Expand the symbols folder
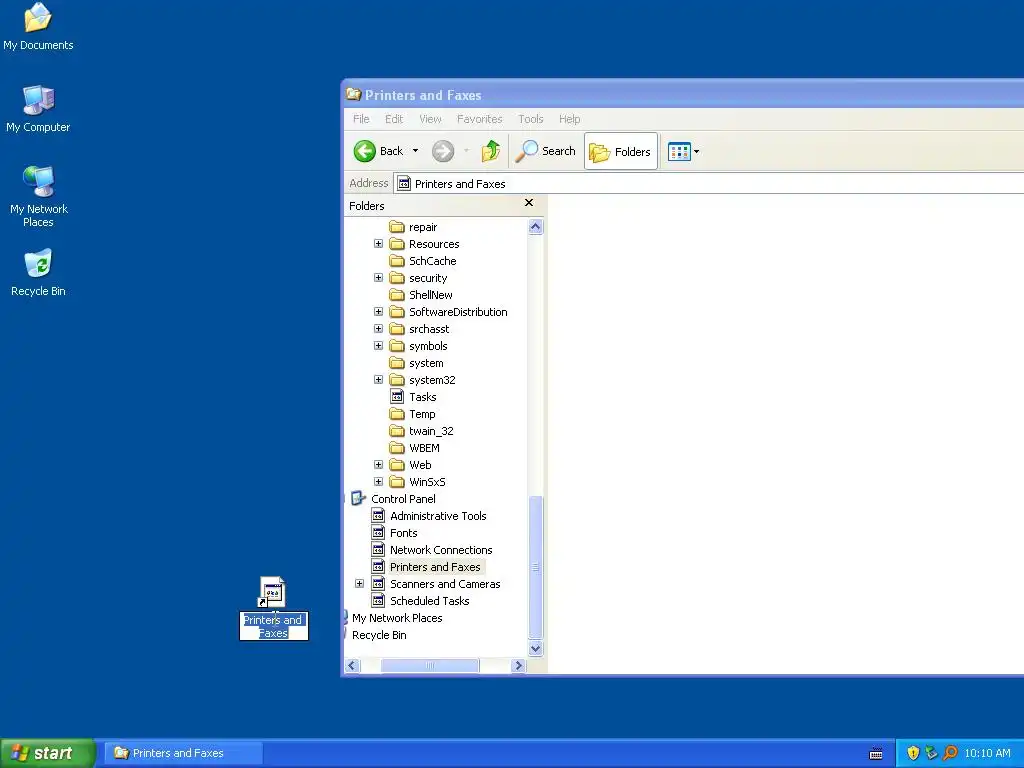1024x768 pixels. 378,345
